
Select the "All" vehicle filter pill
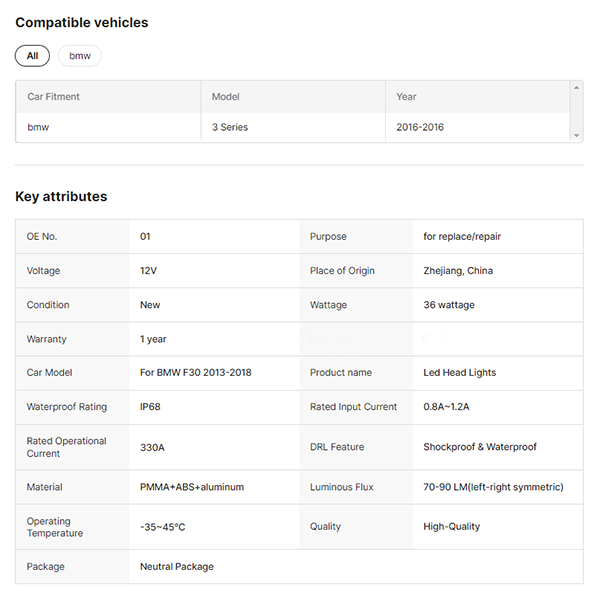pos(32,56)
